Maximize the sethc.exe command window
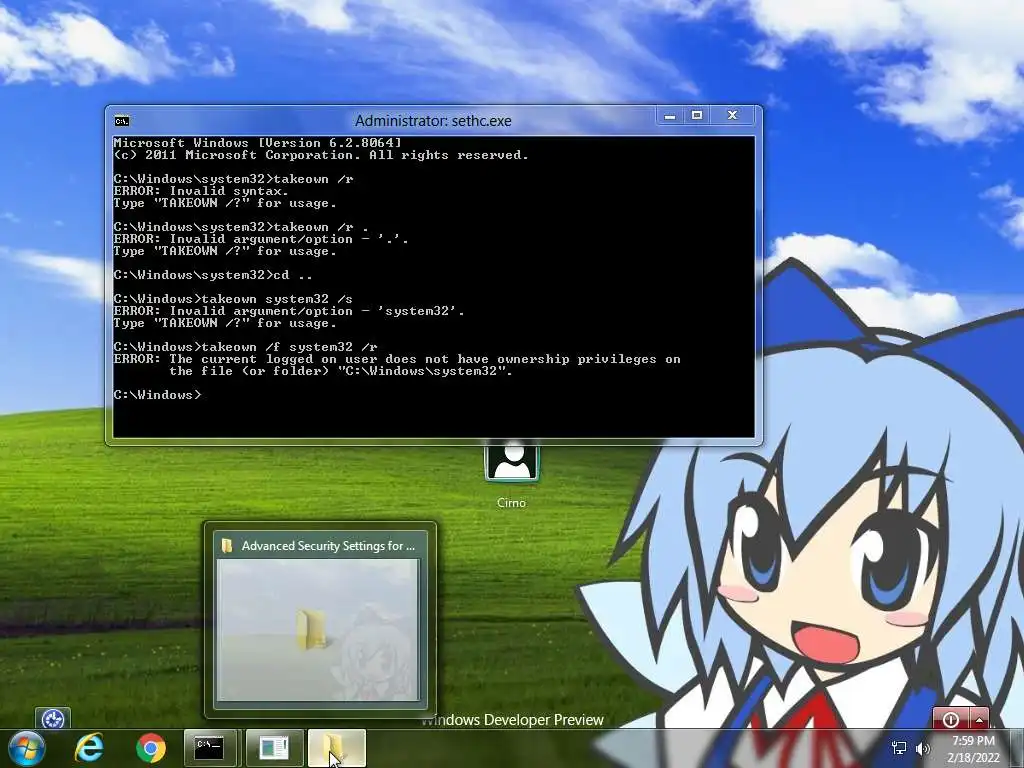This screenshot has width=1024, height=768. pos(697,116)
